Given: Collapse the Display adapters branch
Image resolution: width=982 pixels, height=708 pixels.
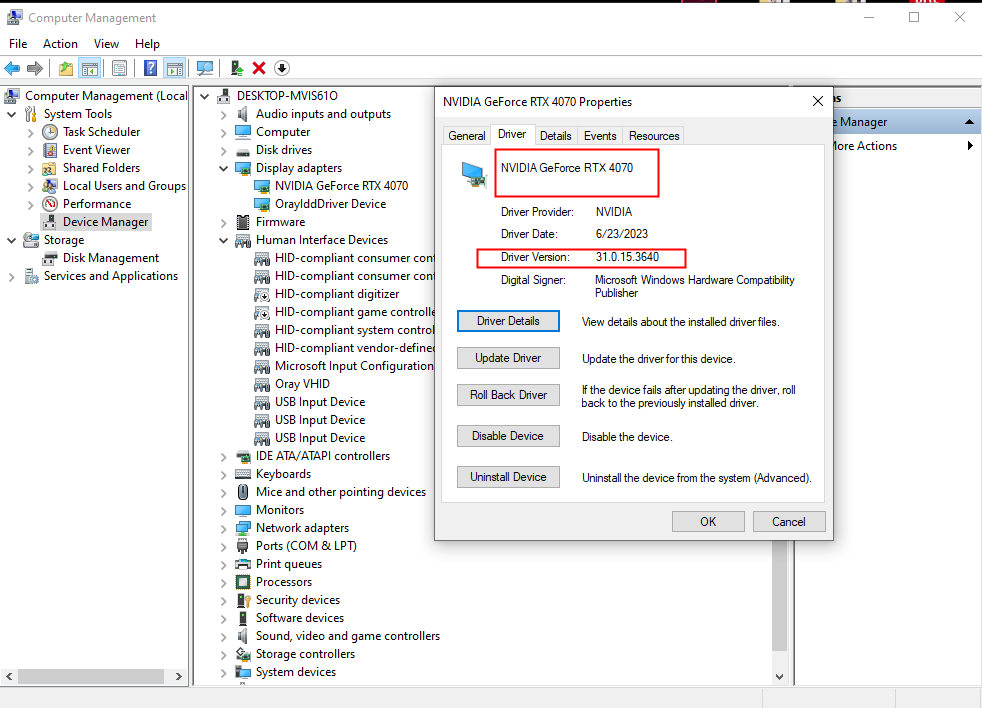Looking at the screenshot, I should [x=223, y=167].
